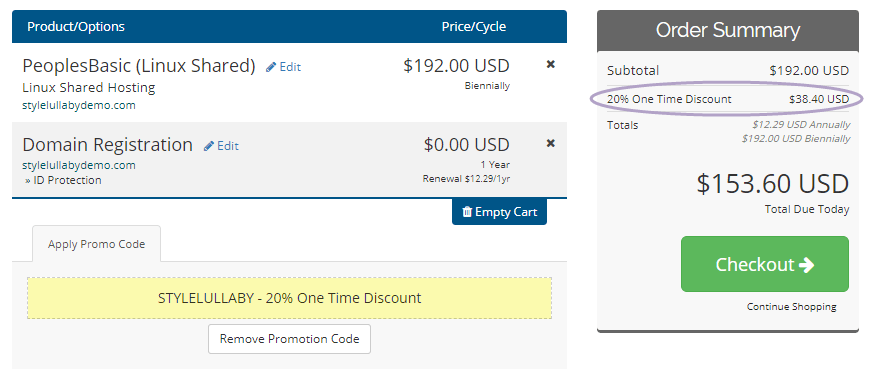Click arrow icon on Checkout button
The width and height of the screenshot is (871, 378).
tap(806, 265)
